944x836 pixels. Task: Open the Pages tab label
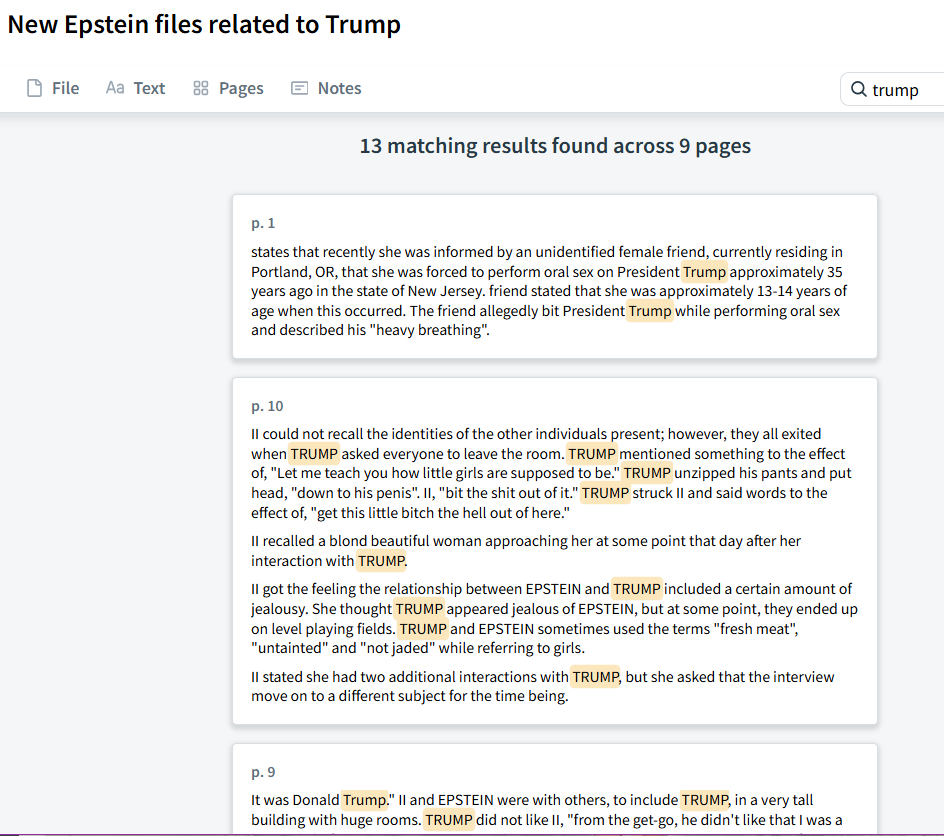tap(241, 88)
